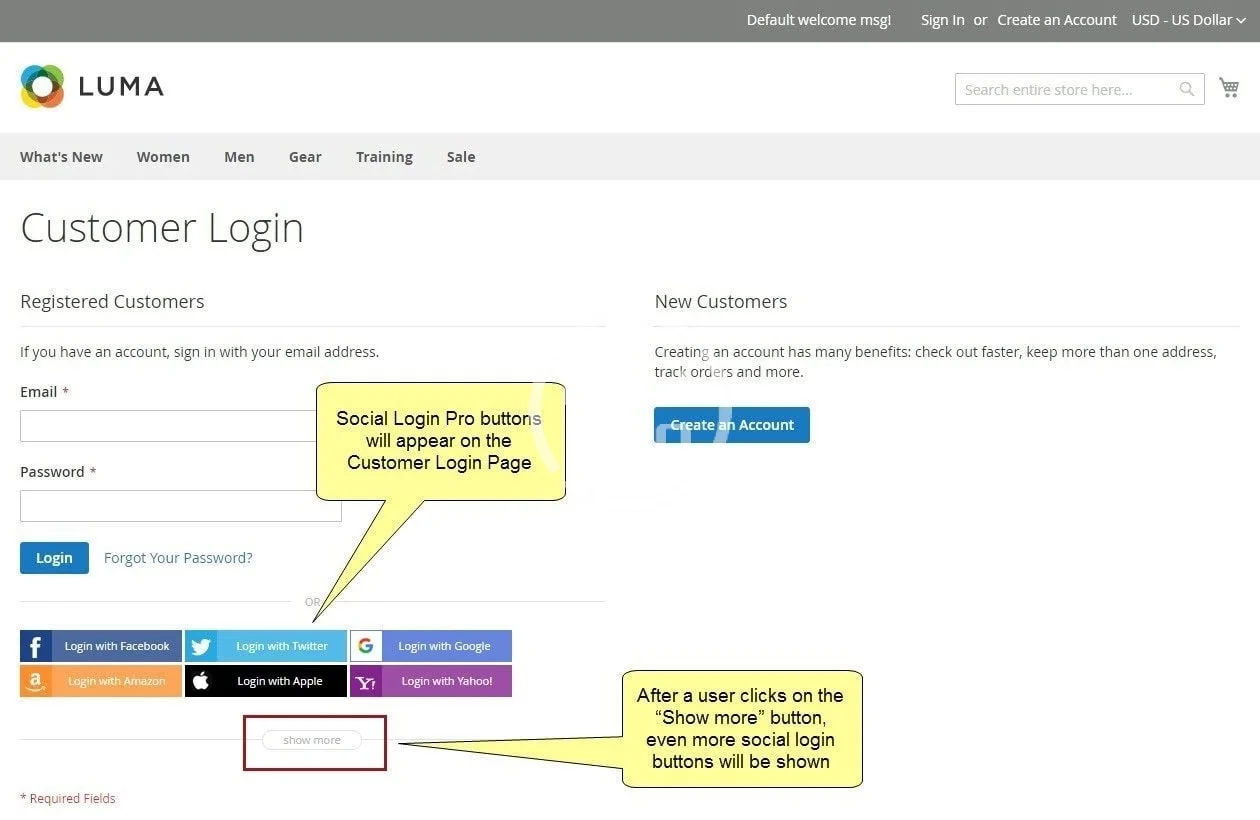Click Login with Twitter button

[x=266, y=646]
